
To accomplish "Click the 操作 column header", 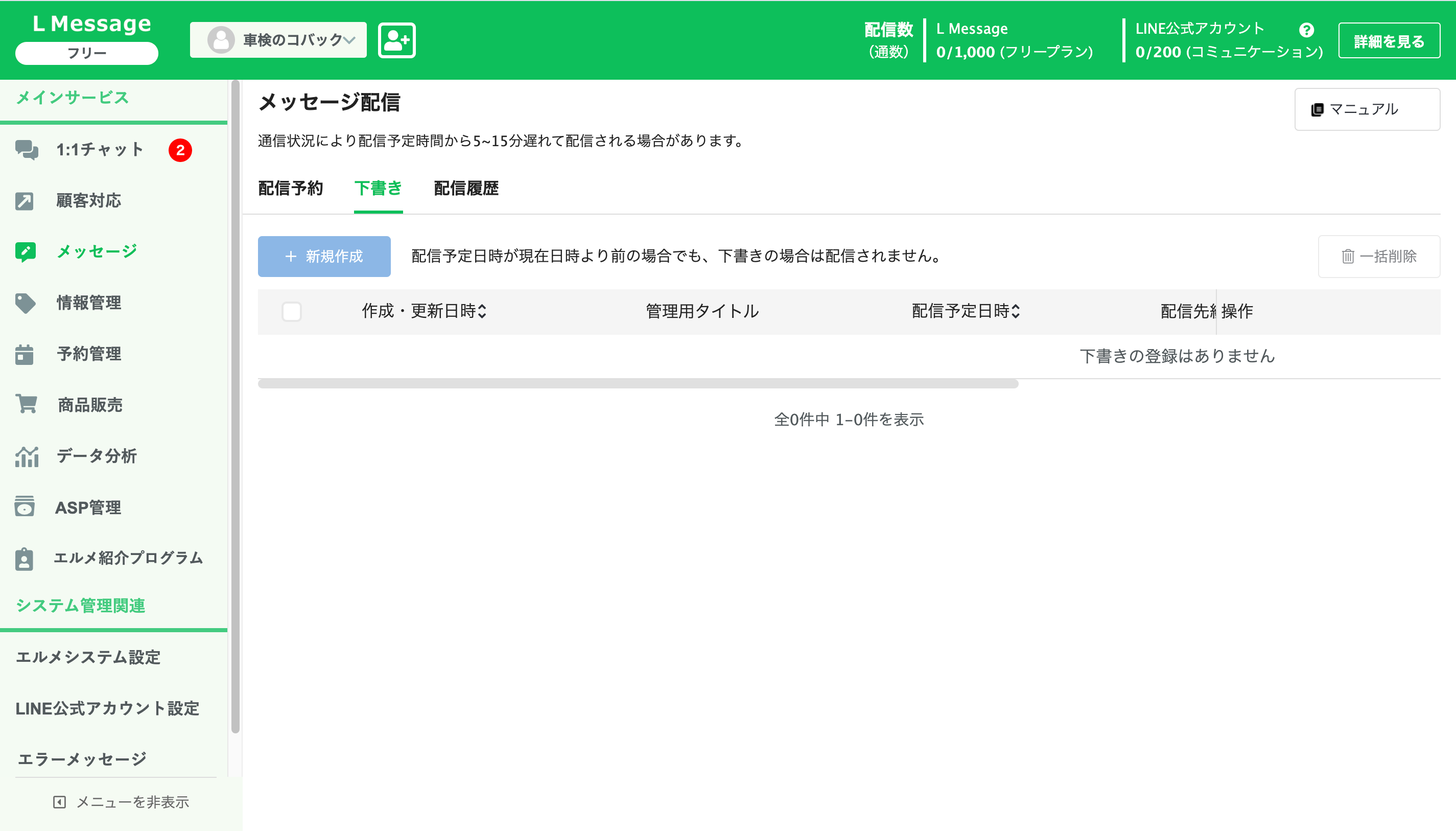I will tap(1237, 311).
